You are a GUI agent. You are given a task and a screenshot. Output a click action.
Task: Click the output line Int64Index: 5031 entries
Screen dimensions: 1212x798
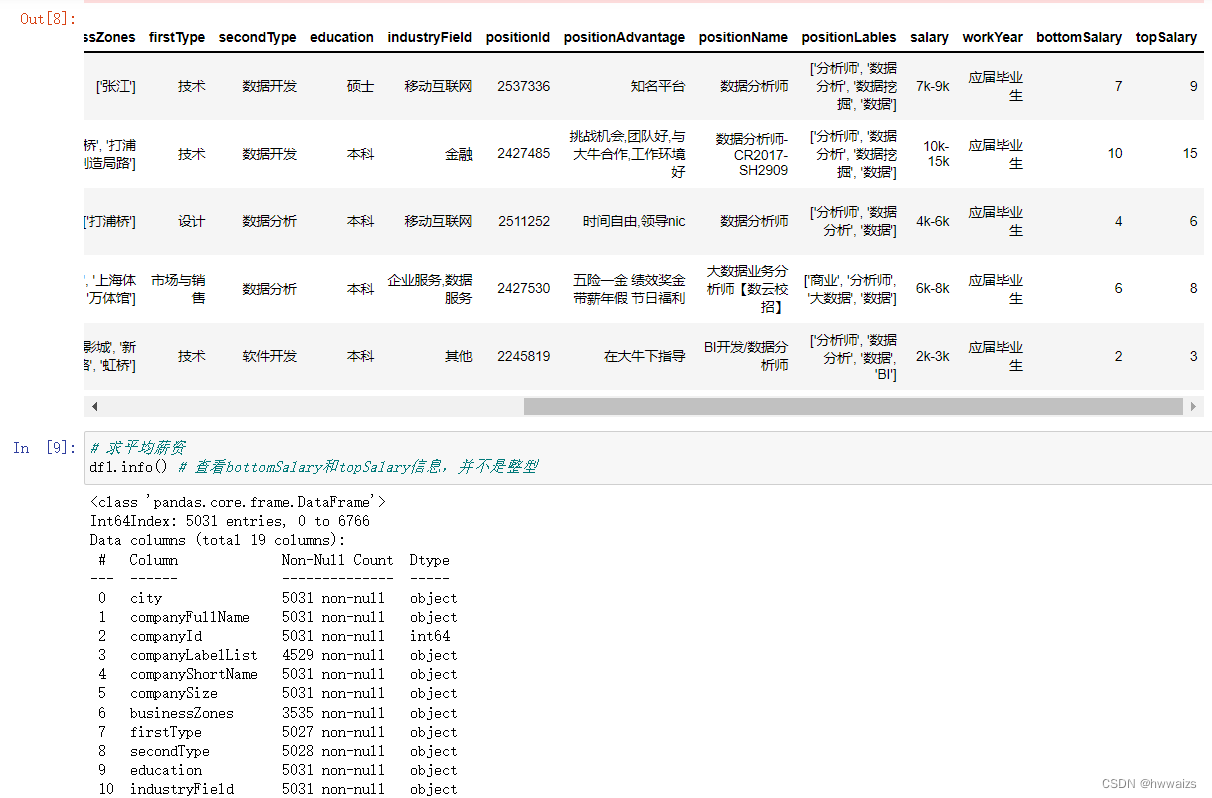(x=230, y=521)
